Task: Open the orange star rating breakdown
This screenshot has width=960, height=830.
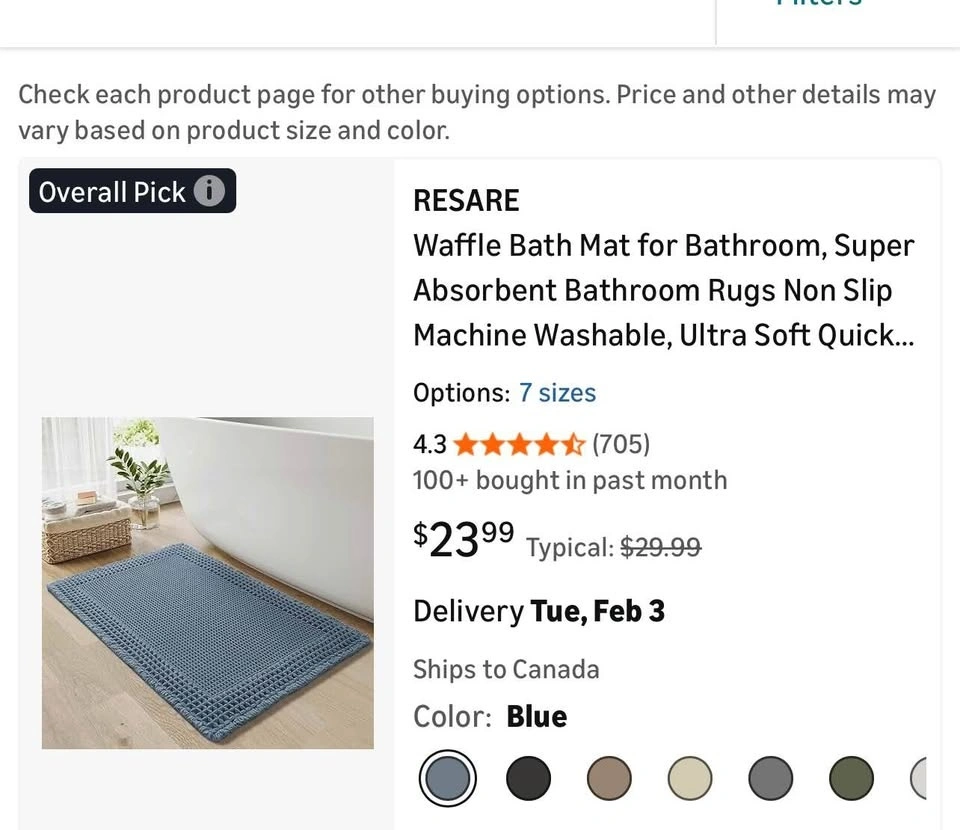Action: (x=519, y=443)
